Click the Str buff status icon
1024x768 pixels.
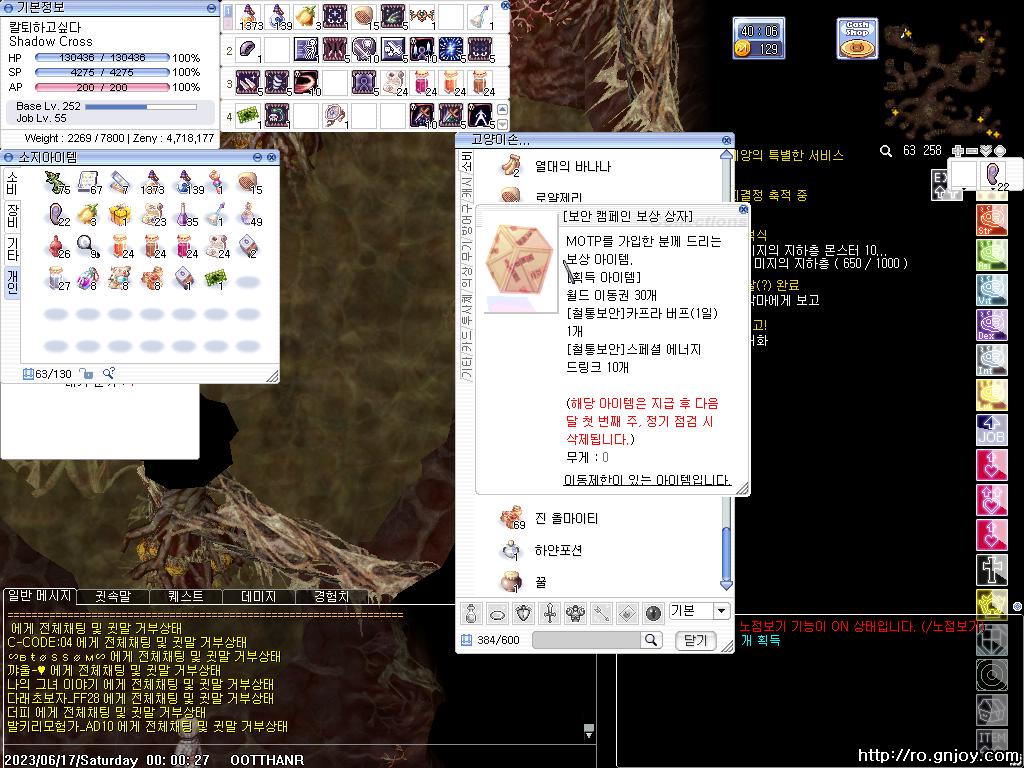pyautogui.click(x=991, y=219)
